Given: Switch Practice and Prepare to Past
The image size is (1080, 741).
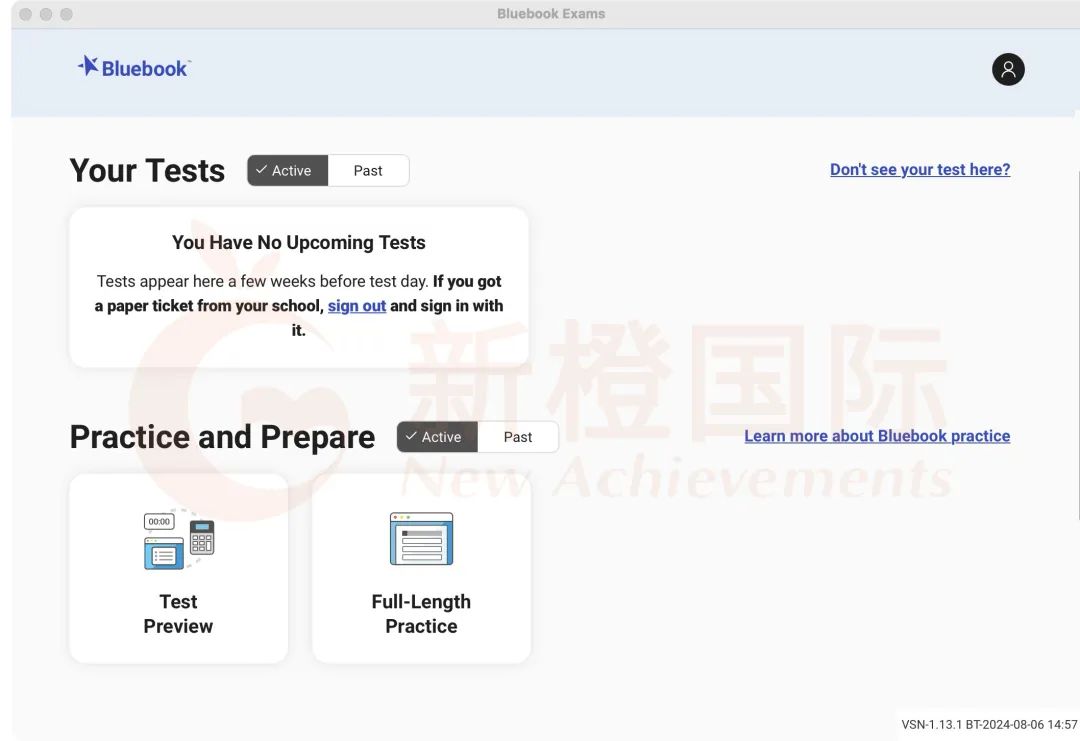Looking at the screenshot, I should [x=518, y=437].
